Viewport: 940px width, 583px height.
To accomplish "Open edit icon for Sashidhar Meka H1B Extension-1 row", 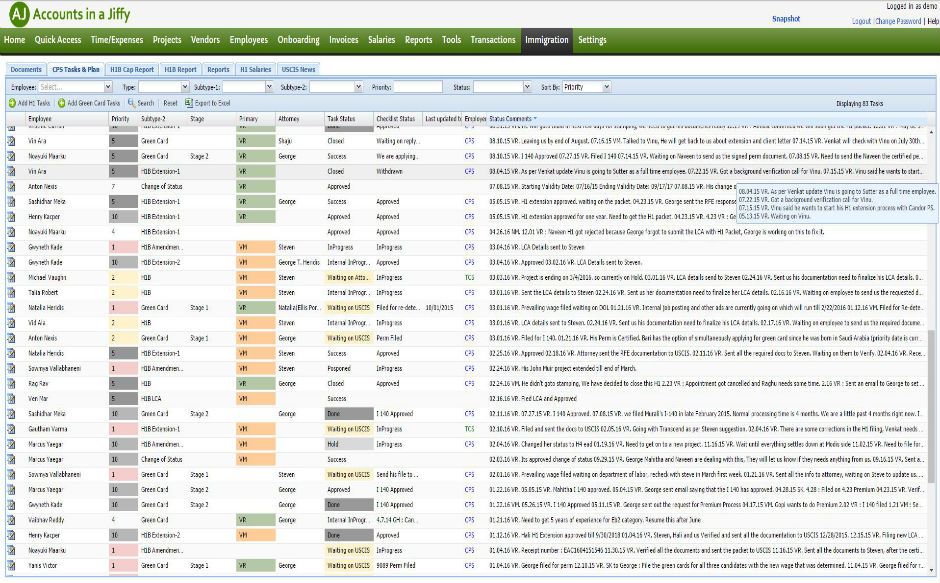I will coord(11,202).
